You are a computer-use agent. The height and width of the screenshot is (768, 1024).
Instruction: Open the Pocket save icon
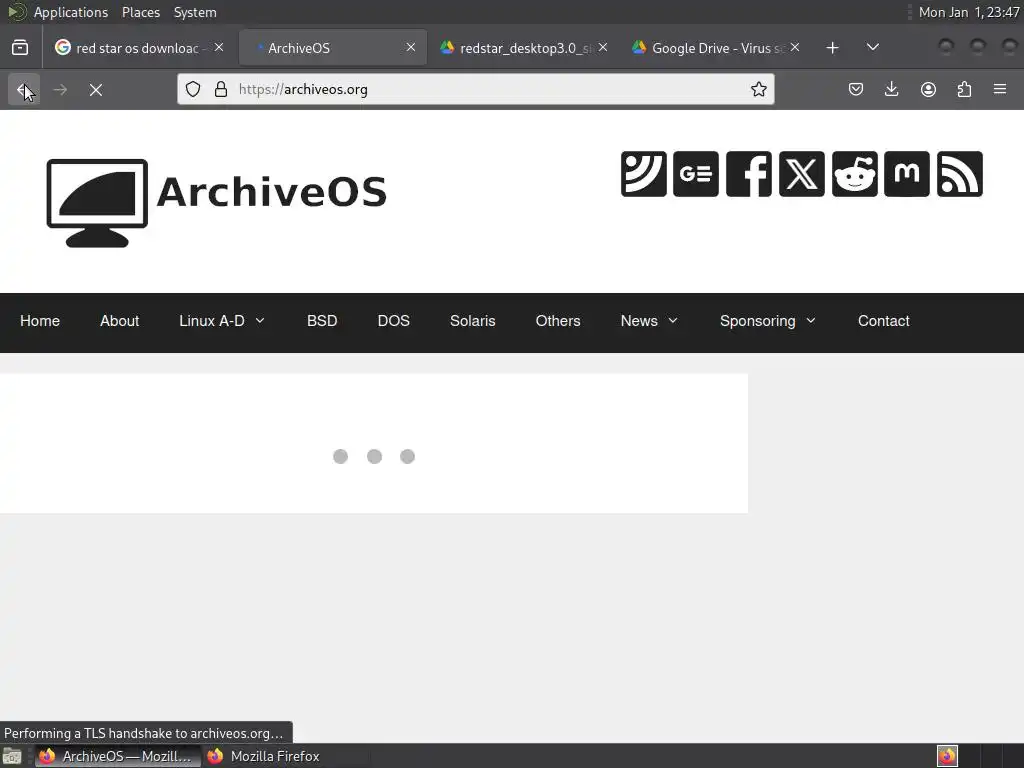tap(856, 89)
